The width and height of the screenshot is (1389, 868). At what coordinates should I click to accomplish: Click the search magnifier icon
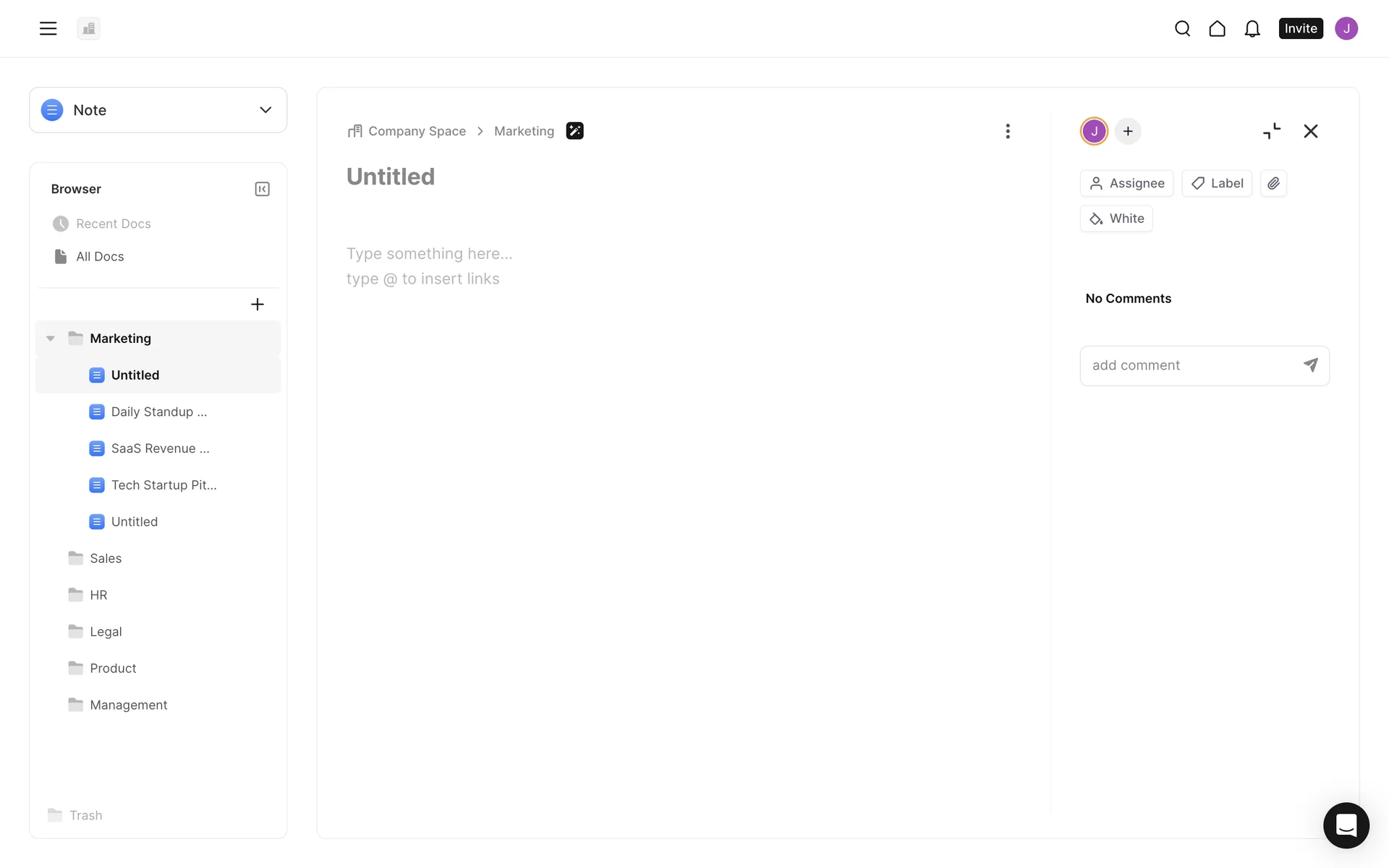[1182, 28]
